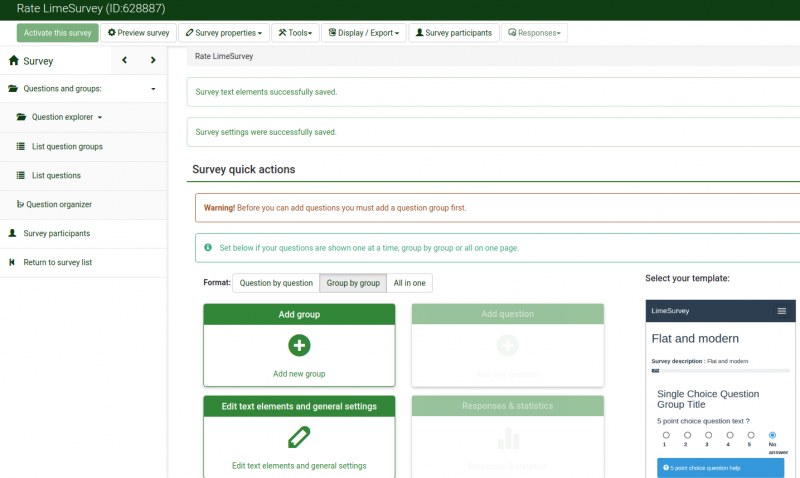Select radio option 2 in template preview

687,435
